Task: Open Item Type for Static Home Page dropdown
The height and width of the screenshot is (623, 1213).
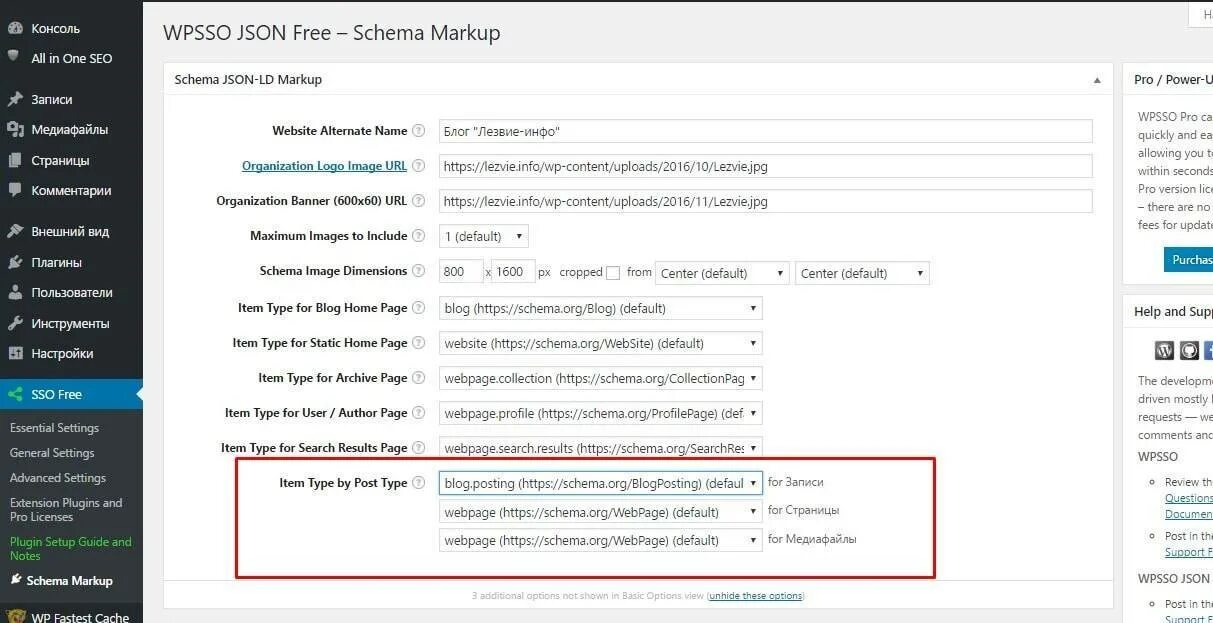Action: 600,343
